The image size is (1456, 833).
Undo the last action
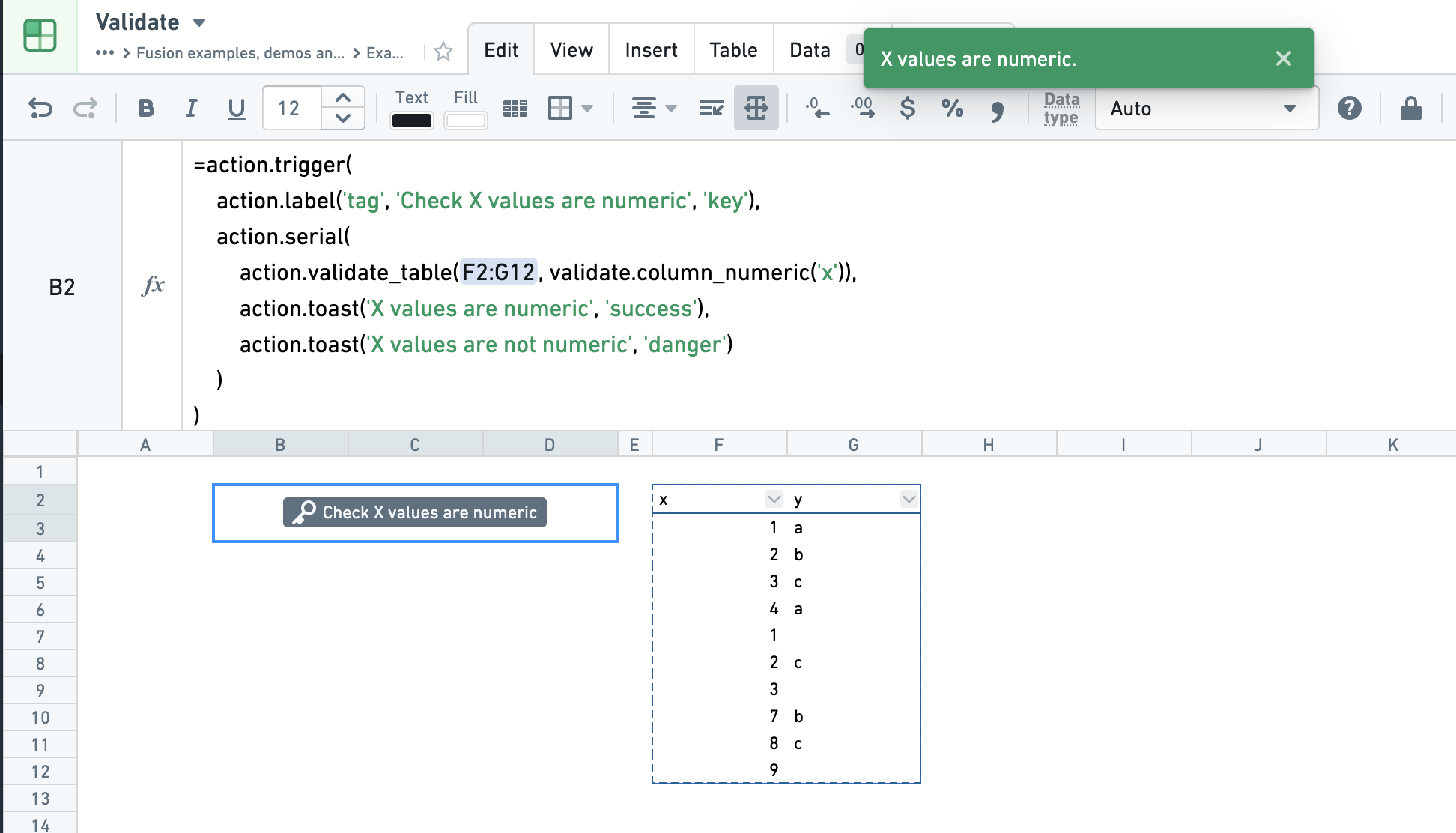40,109
